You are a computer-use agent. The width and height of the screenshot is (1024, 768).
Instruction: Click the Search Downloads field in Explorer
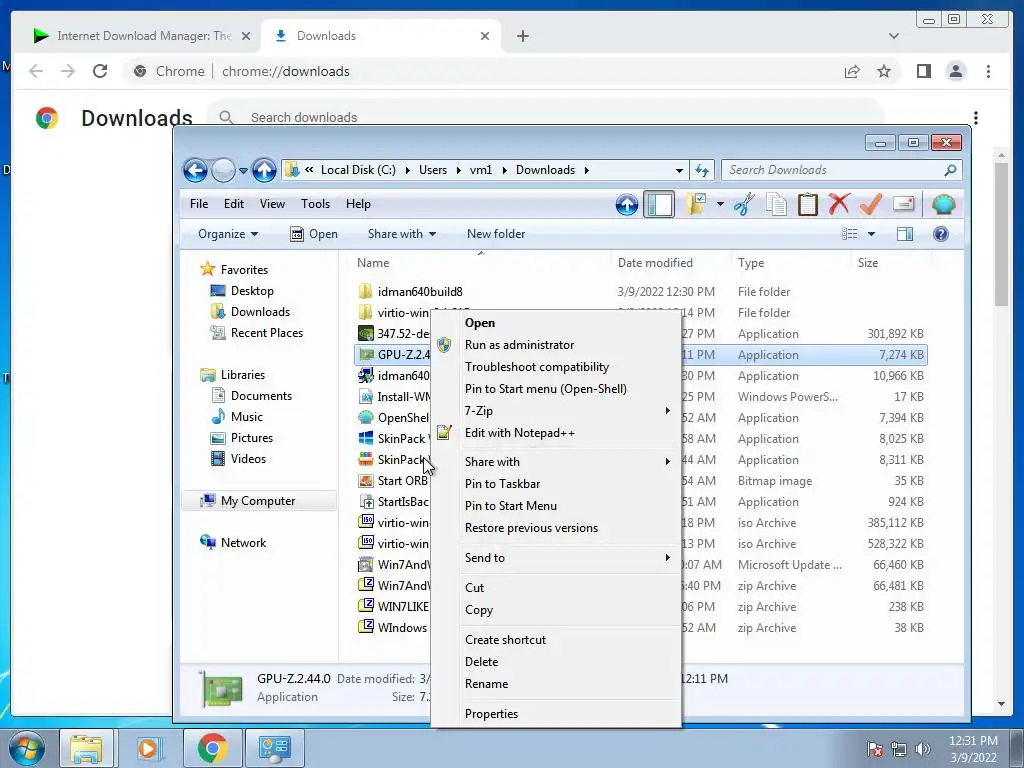coord(841,170)
